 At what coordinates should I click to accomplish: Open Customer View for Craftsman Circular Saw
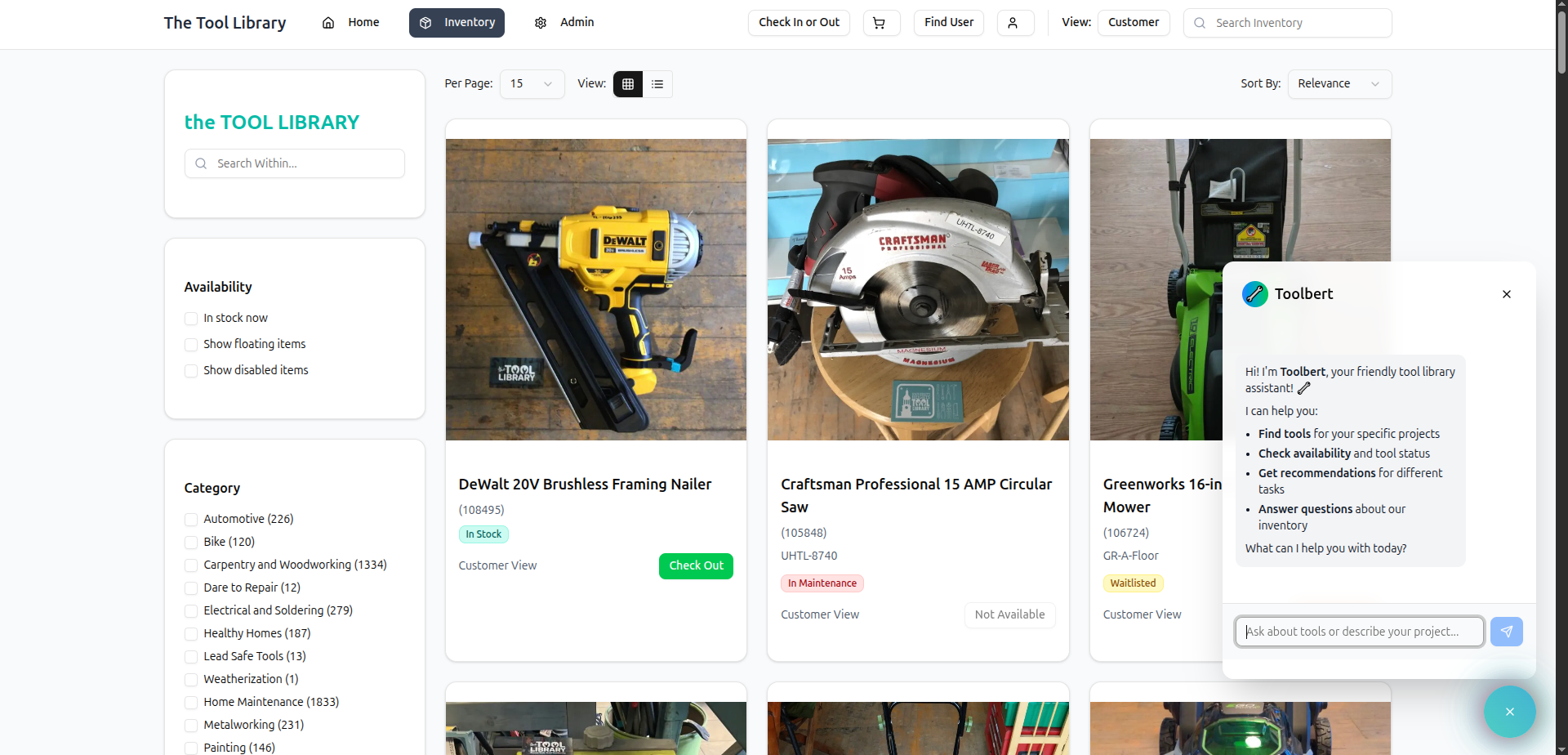click(820, 615)
